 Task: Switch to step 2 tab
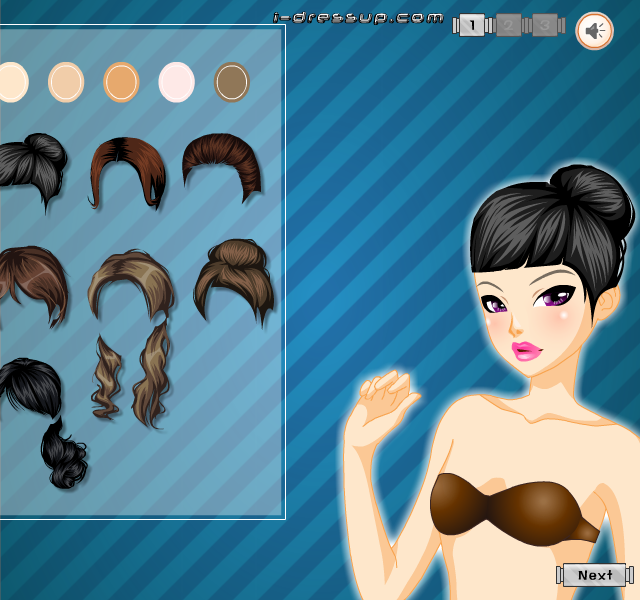click(508, 25)
